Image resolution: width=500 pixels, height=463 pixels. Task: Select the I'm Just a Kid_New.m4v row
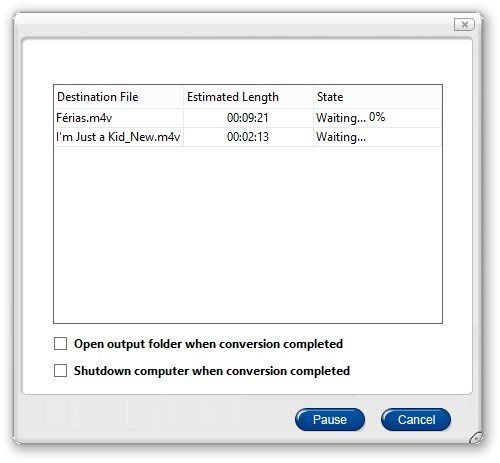tap(248, 137)
